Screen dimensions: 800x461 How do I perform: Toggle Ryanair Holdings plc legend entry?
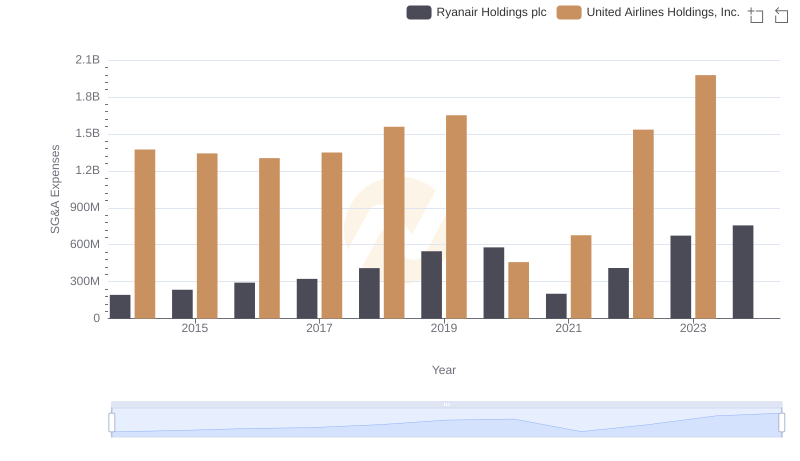pyautogui.click(x=476, y=12)
